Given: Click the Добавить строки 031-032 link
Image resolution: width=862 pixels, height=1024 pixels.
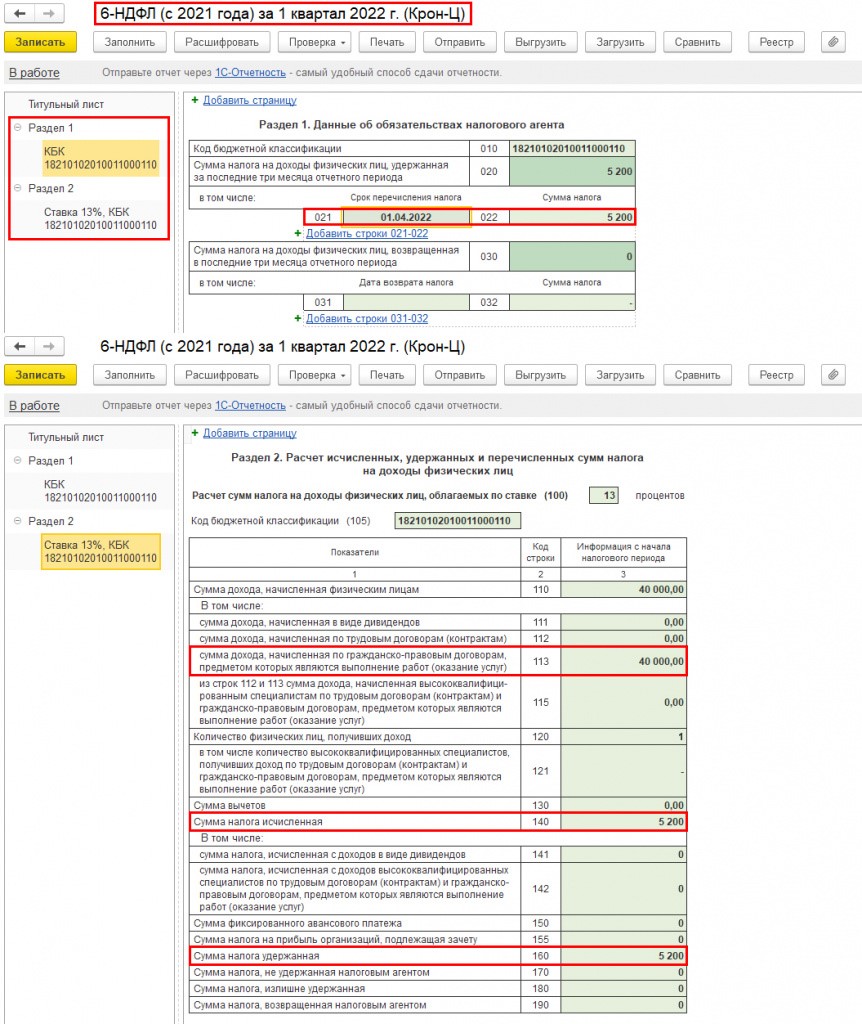Looking at the screenshot, I should [x=366, y=319].
